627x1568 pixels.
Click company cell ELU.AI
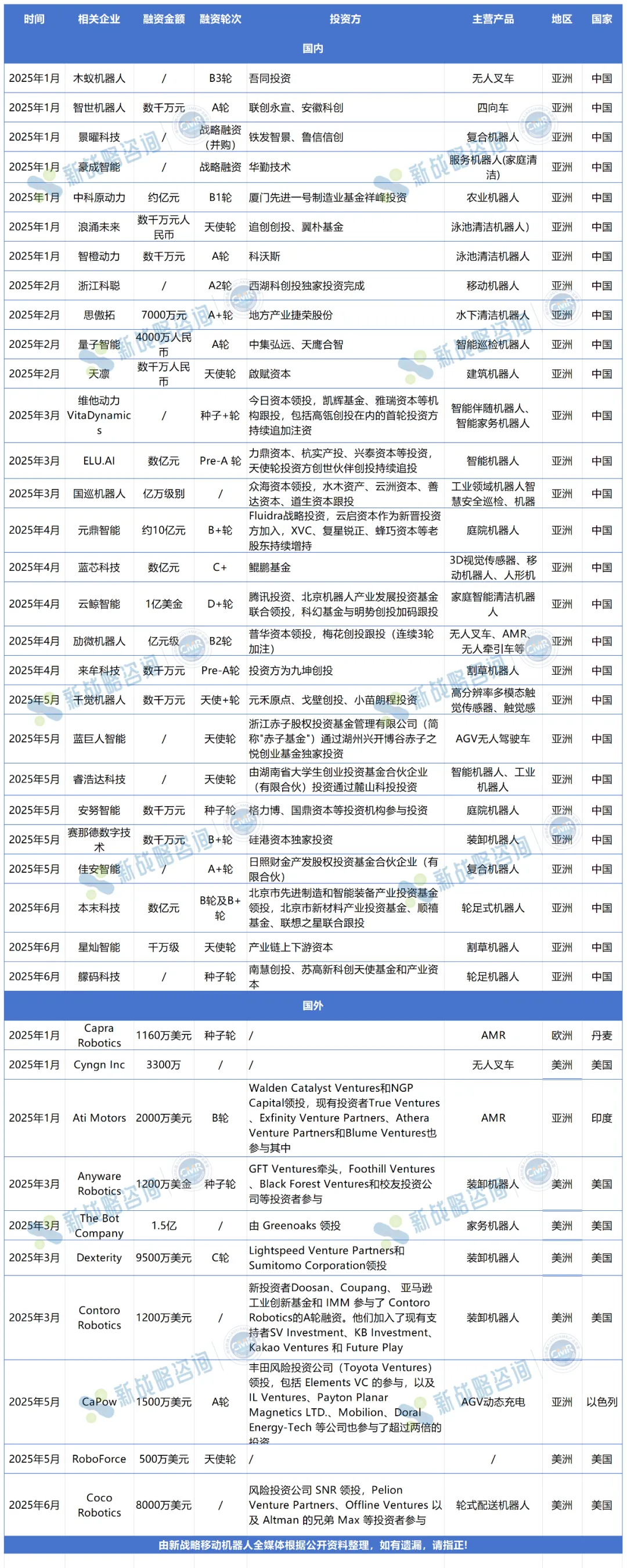pyautogui.click(x=99, y=461)
